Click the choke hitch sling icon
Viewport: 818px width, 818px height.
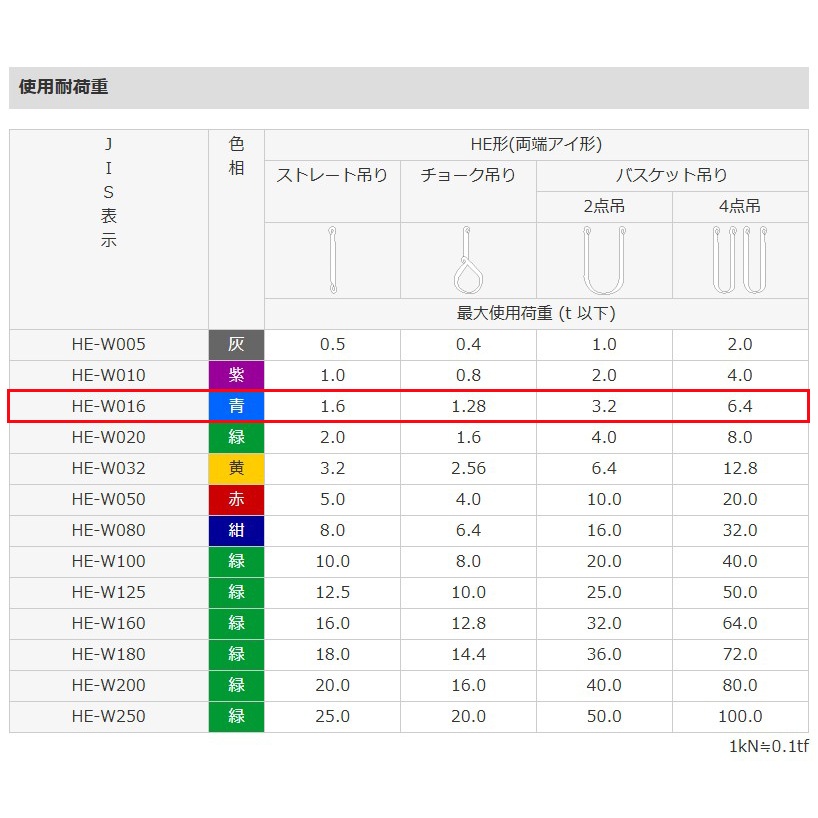(467, 260)
